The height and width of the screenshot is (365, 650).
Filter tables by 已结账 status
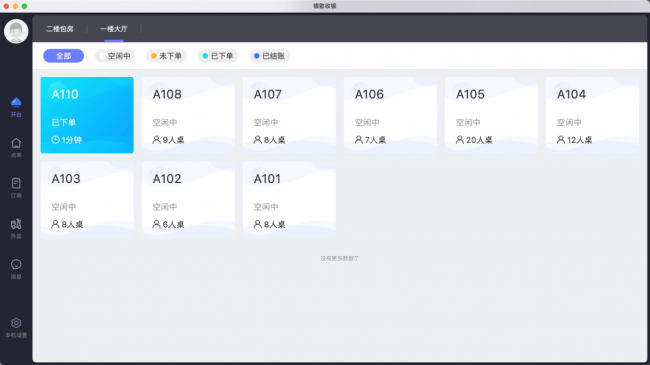tap(269, 56)
